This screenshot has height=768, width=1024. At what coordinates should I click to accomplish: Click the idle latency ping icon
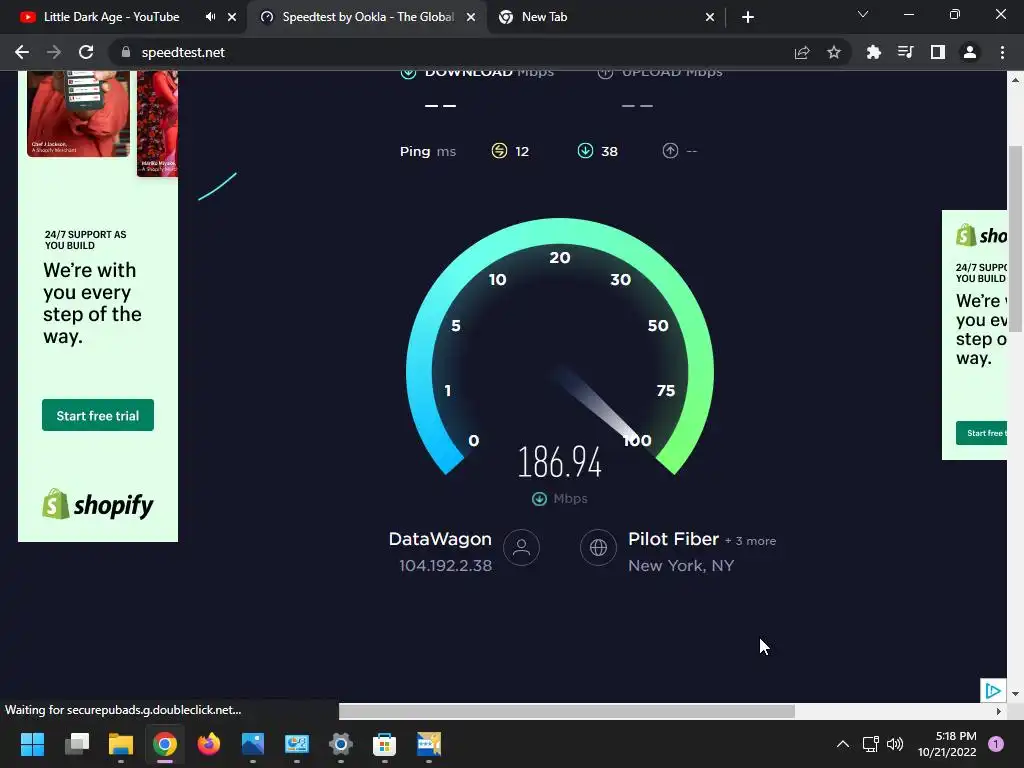pyautogui.click(x=499, y=151)
